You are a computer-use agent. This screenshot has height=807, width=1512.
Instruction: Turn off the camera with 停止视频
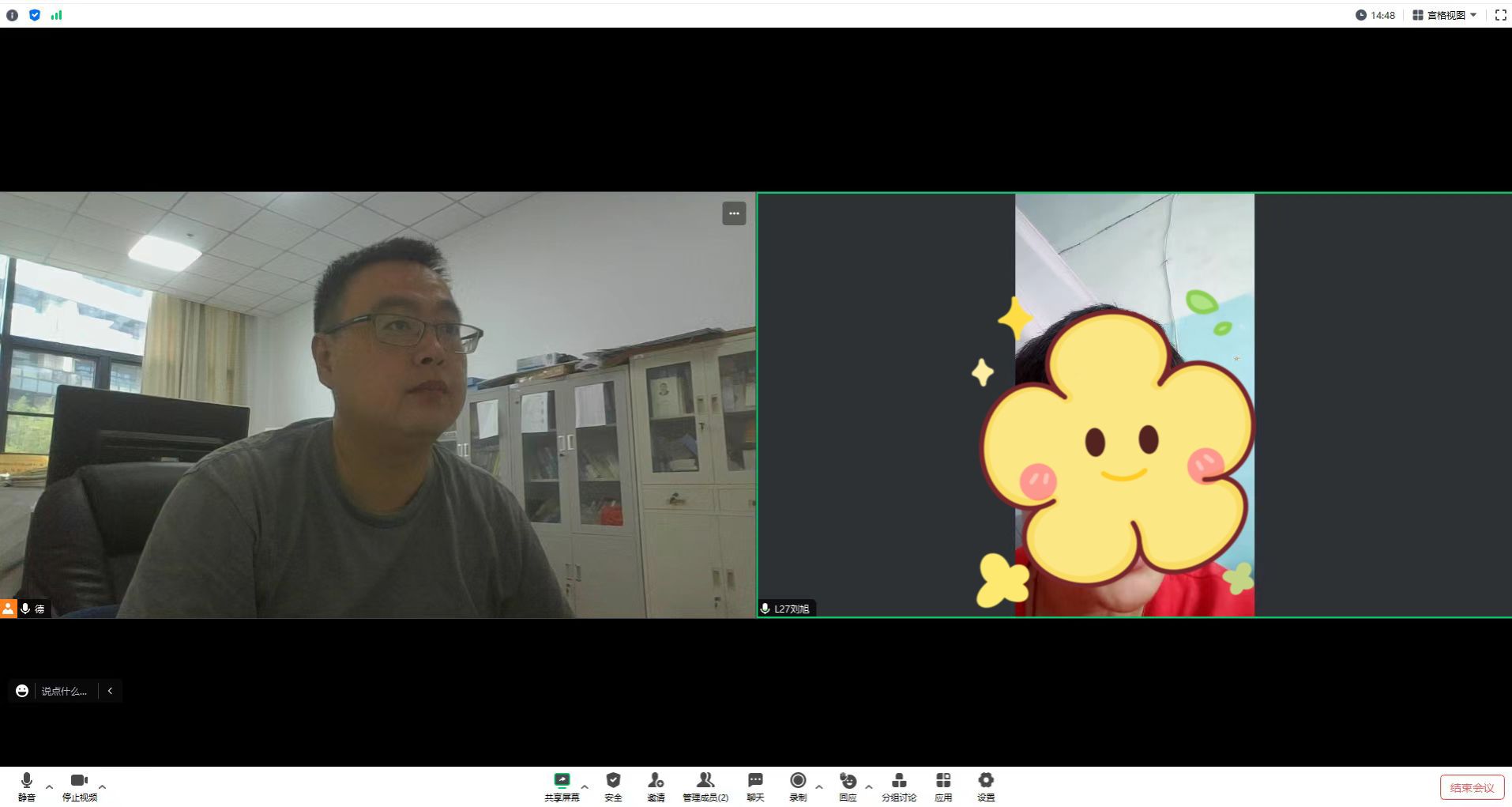point(79,786)
